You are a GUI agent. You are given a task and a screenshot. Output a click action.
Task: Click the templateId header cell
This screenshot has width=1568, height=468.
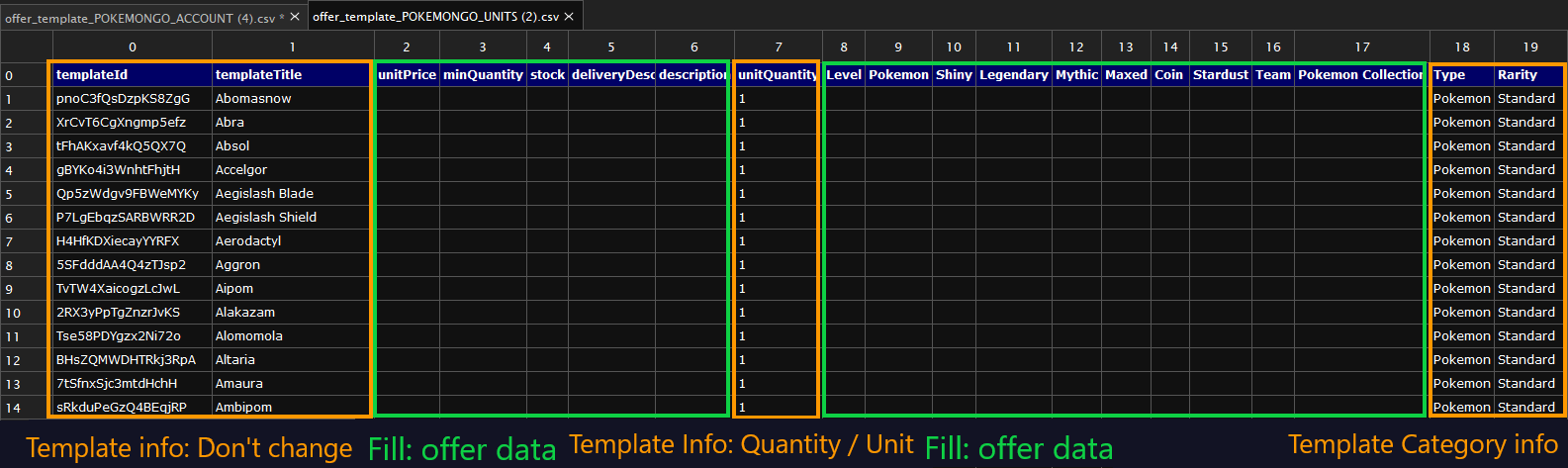pos(132,75)
